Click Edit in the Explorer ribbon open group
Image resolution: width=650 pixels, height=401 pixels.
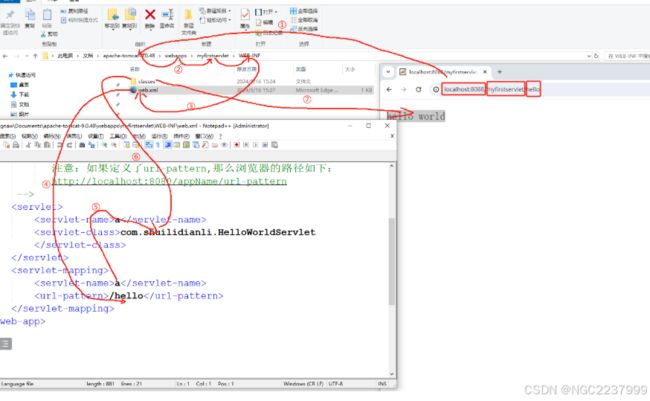(x=264, y=22)
